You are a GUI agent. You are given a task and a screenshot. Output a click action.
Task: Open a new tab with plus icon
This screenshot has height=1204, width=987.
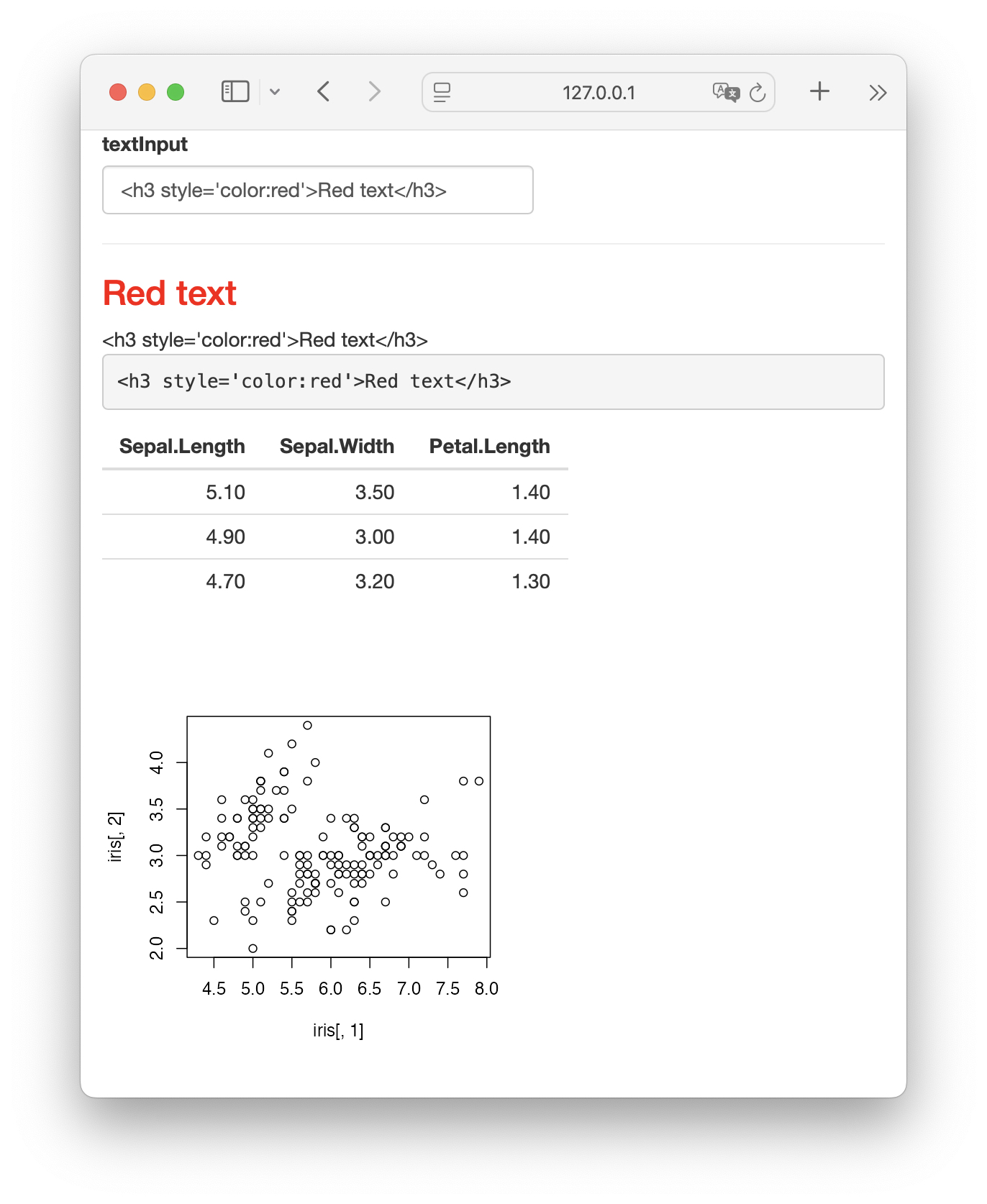(x=819, y=91)
